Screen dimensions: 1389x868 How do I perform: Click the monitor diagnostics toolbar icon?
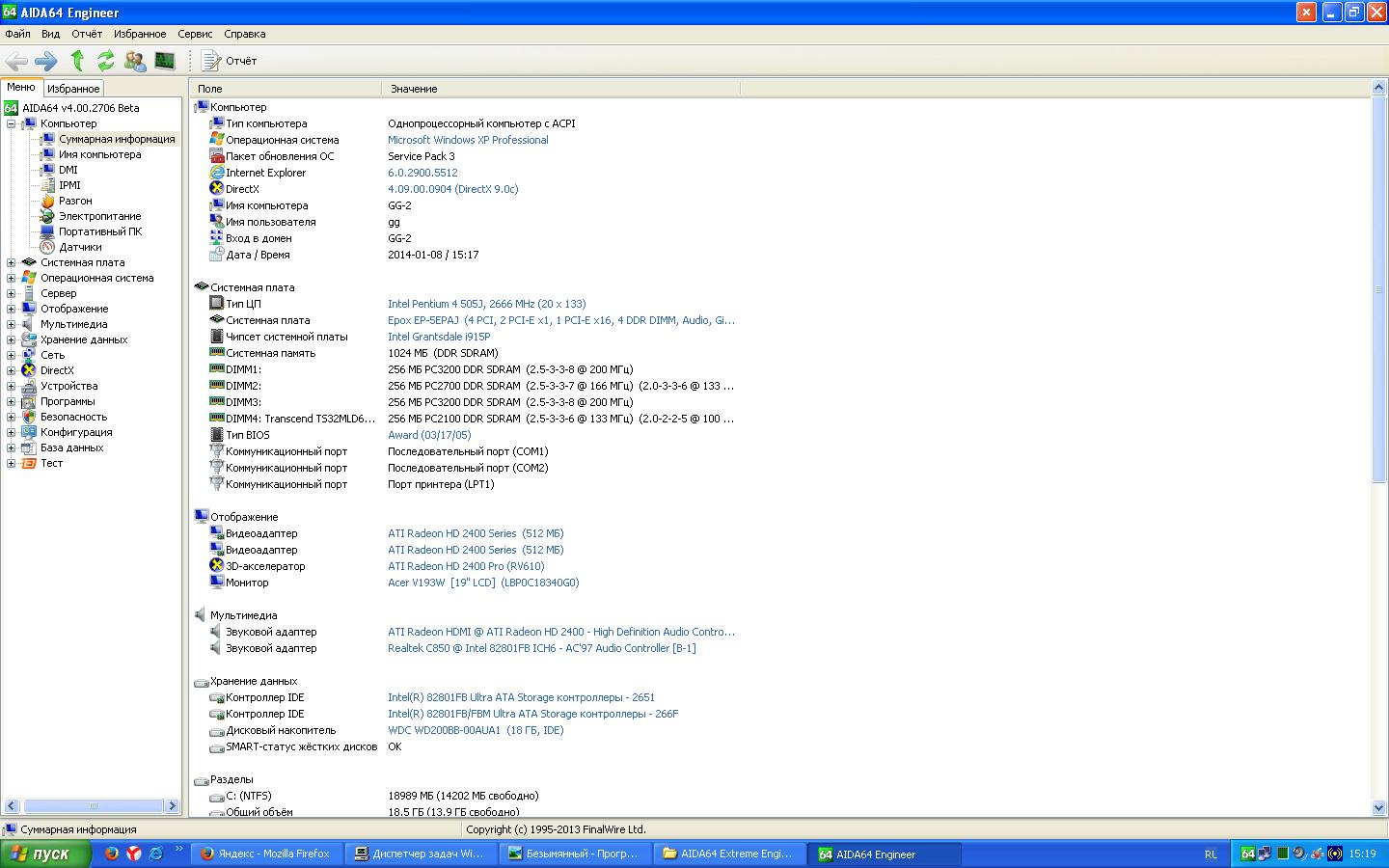click(x=165, y=61)
